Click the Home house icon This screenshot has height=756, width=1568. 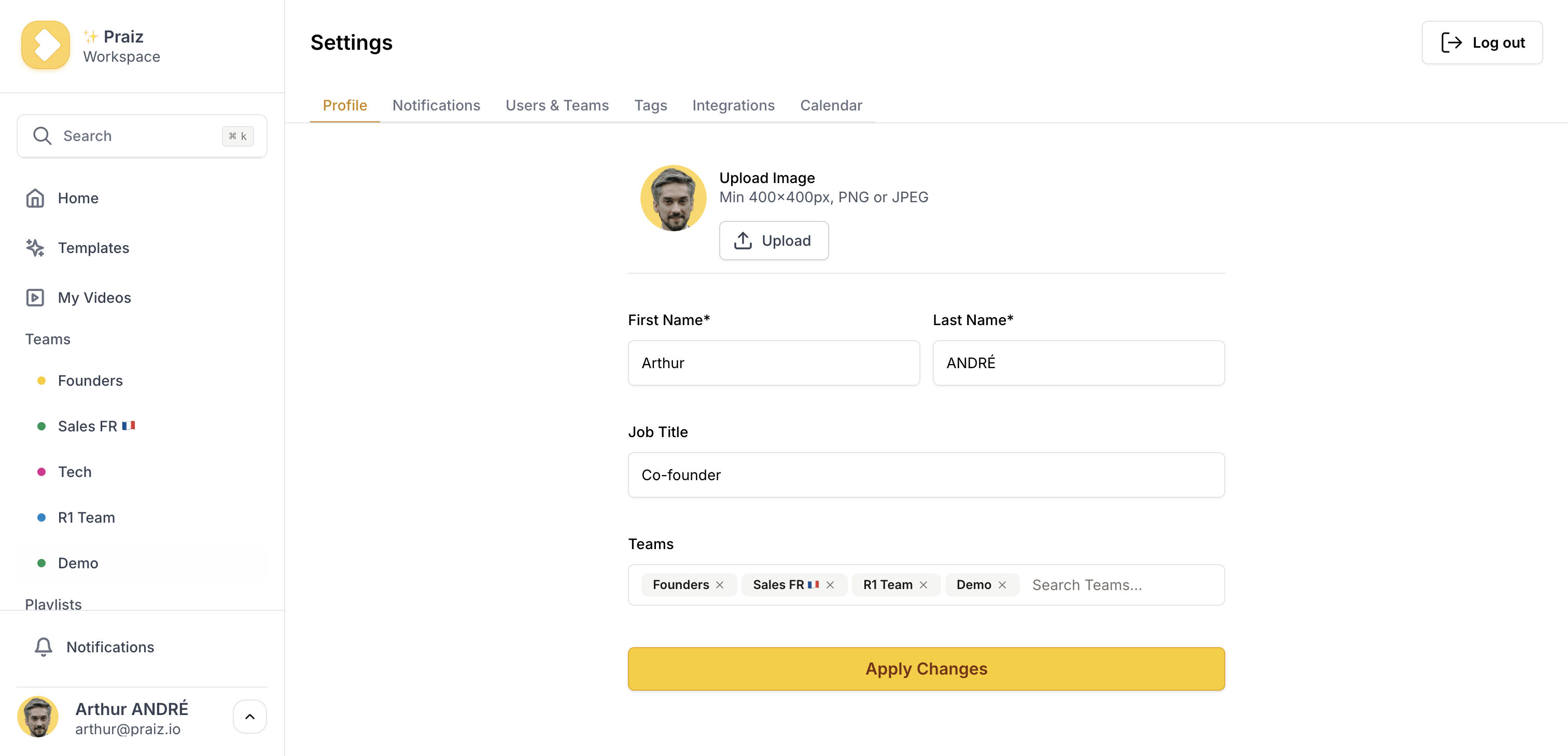[35, 198]
